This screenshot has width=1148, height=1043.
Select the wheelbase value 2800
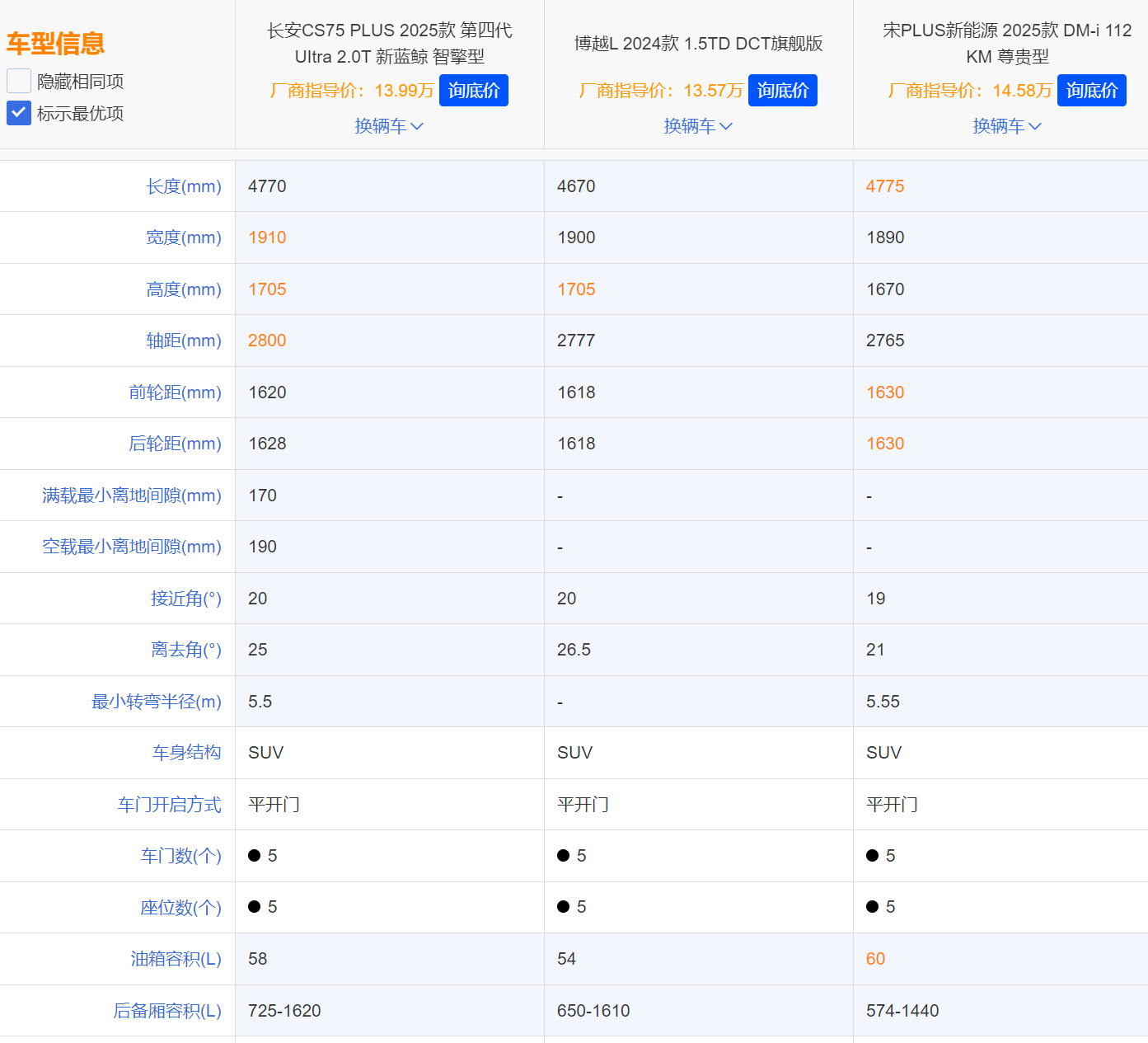(x=267, y=341)
